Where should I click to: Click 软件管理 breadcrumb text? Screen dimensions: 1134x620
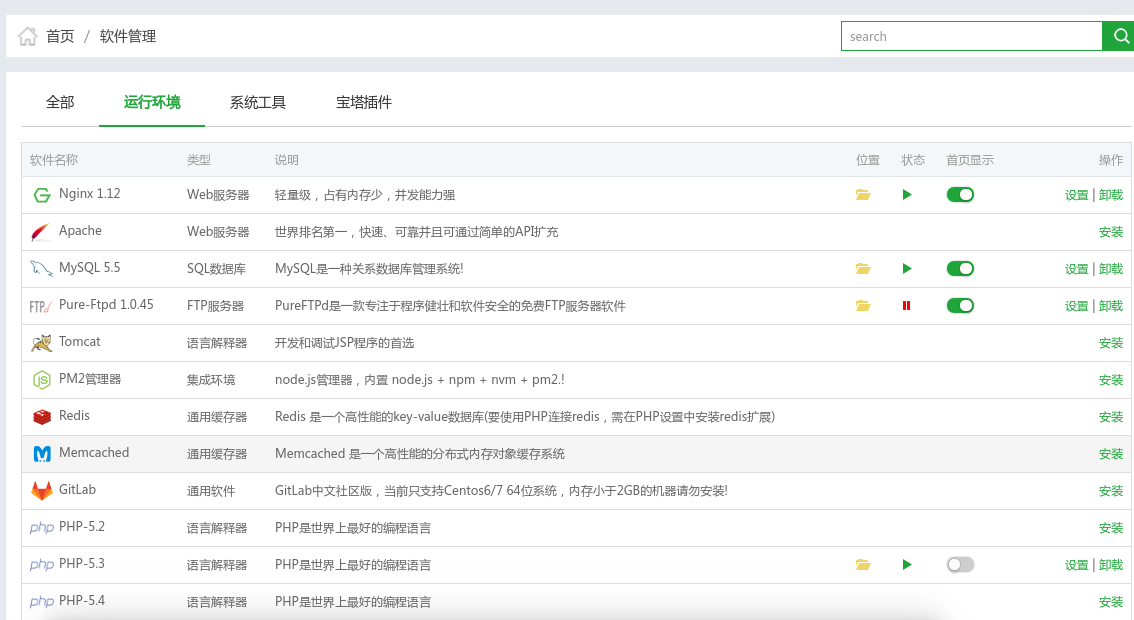(x=128, y=36)
